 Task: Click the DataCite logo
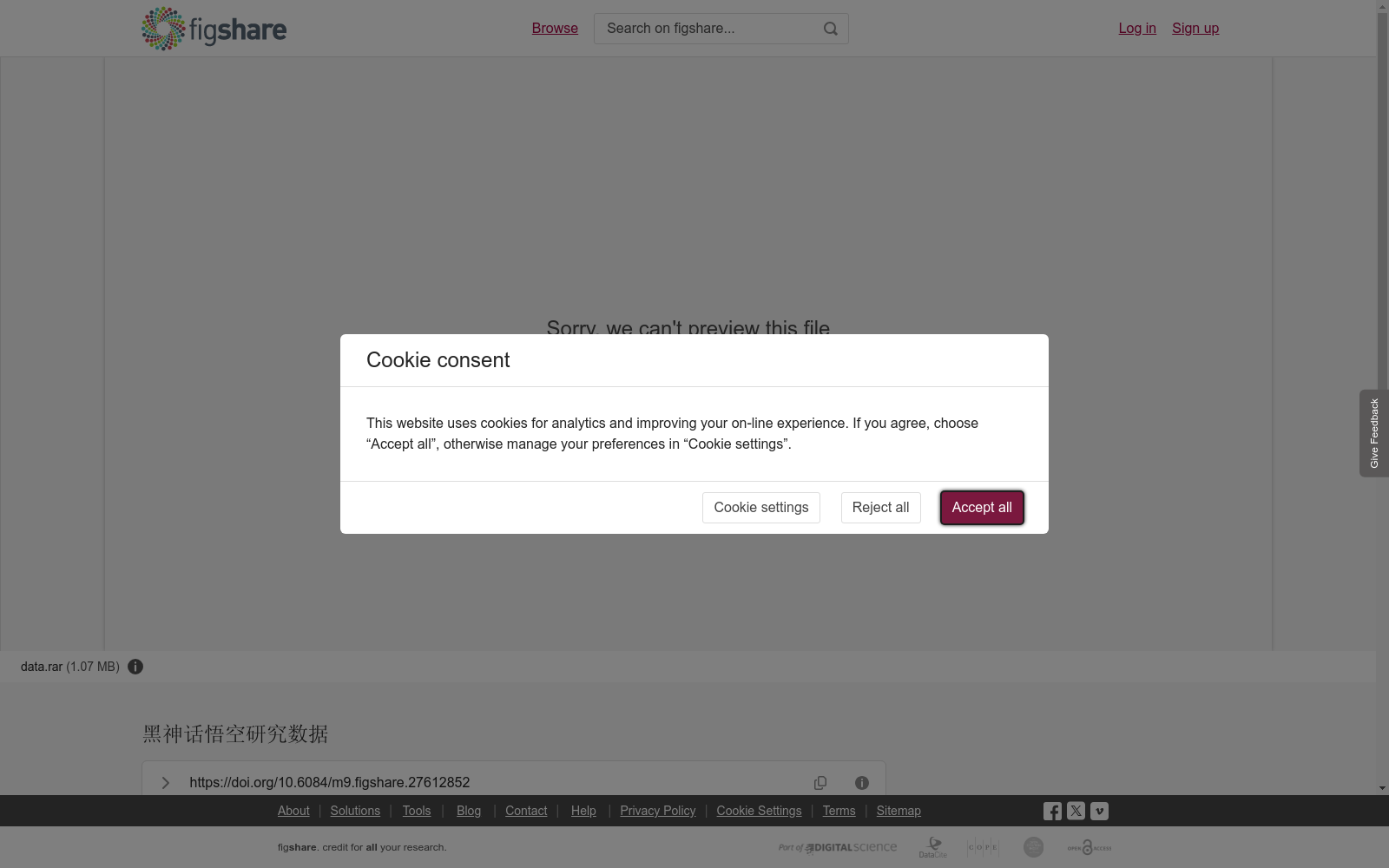pos(933,847)
